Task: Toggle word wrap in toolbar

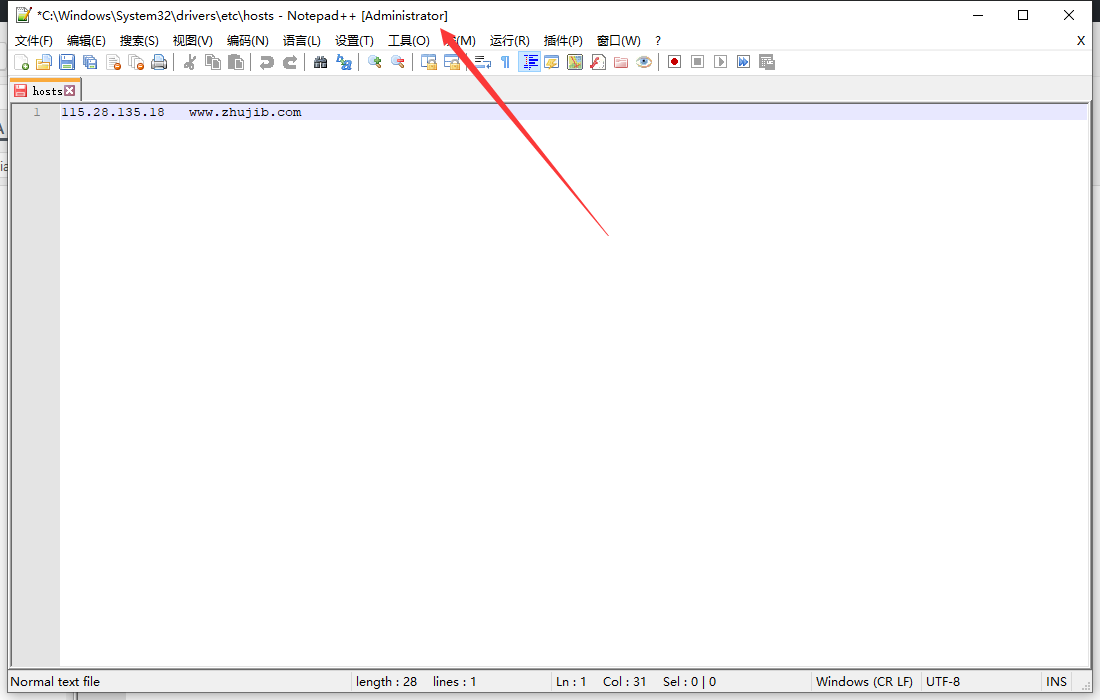Action: (482, 62)
